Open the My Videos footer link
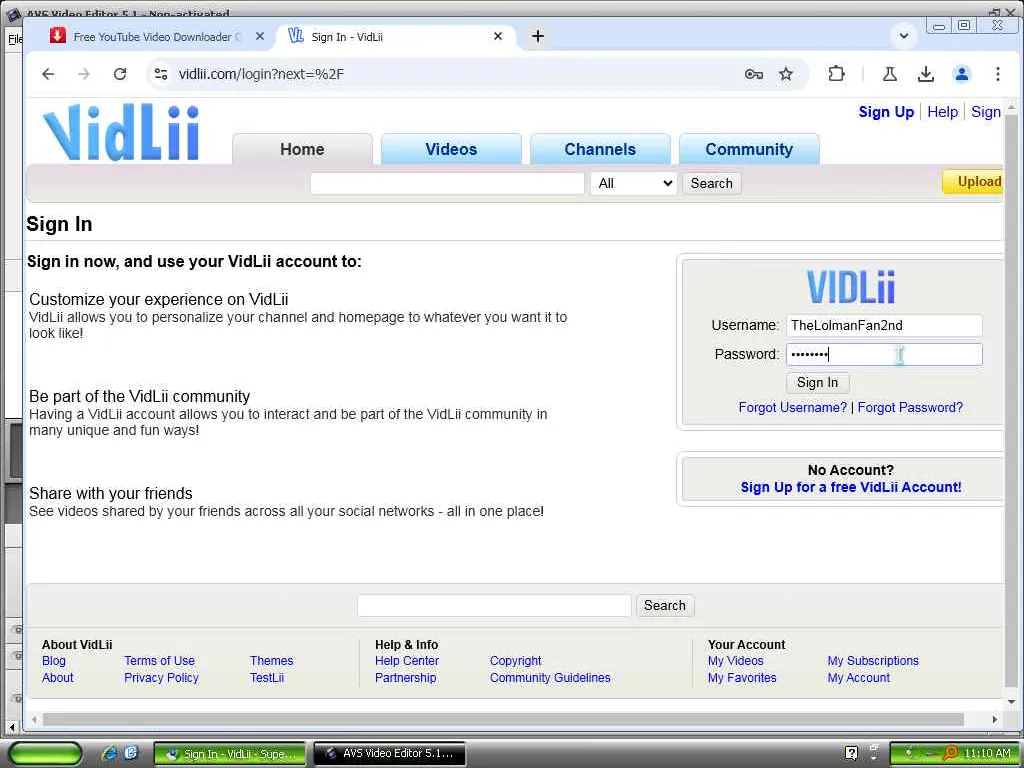 [x=735, y=661]
